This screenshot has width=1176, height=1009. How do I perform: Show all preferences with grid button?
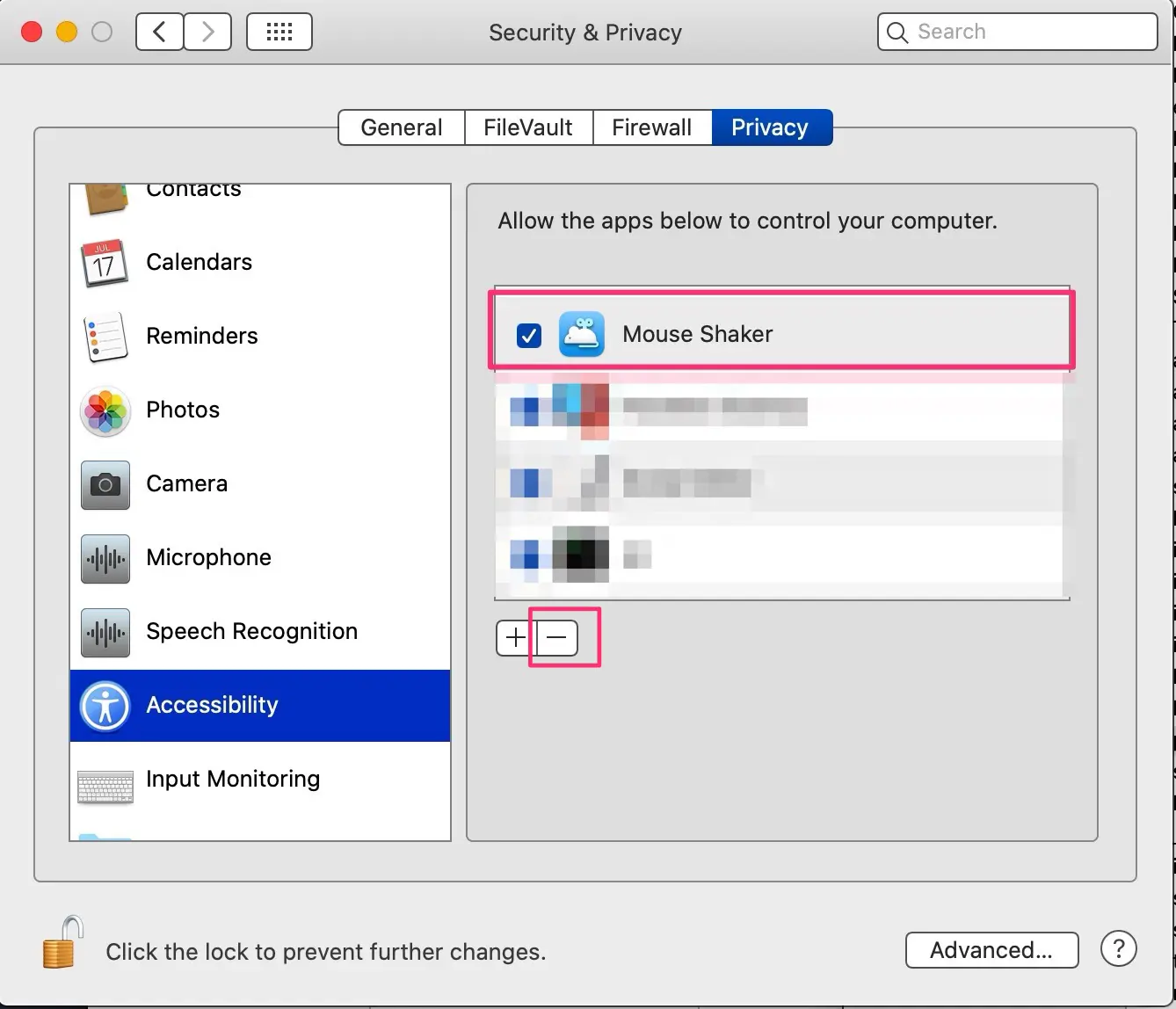click(x=279, y=33)
